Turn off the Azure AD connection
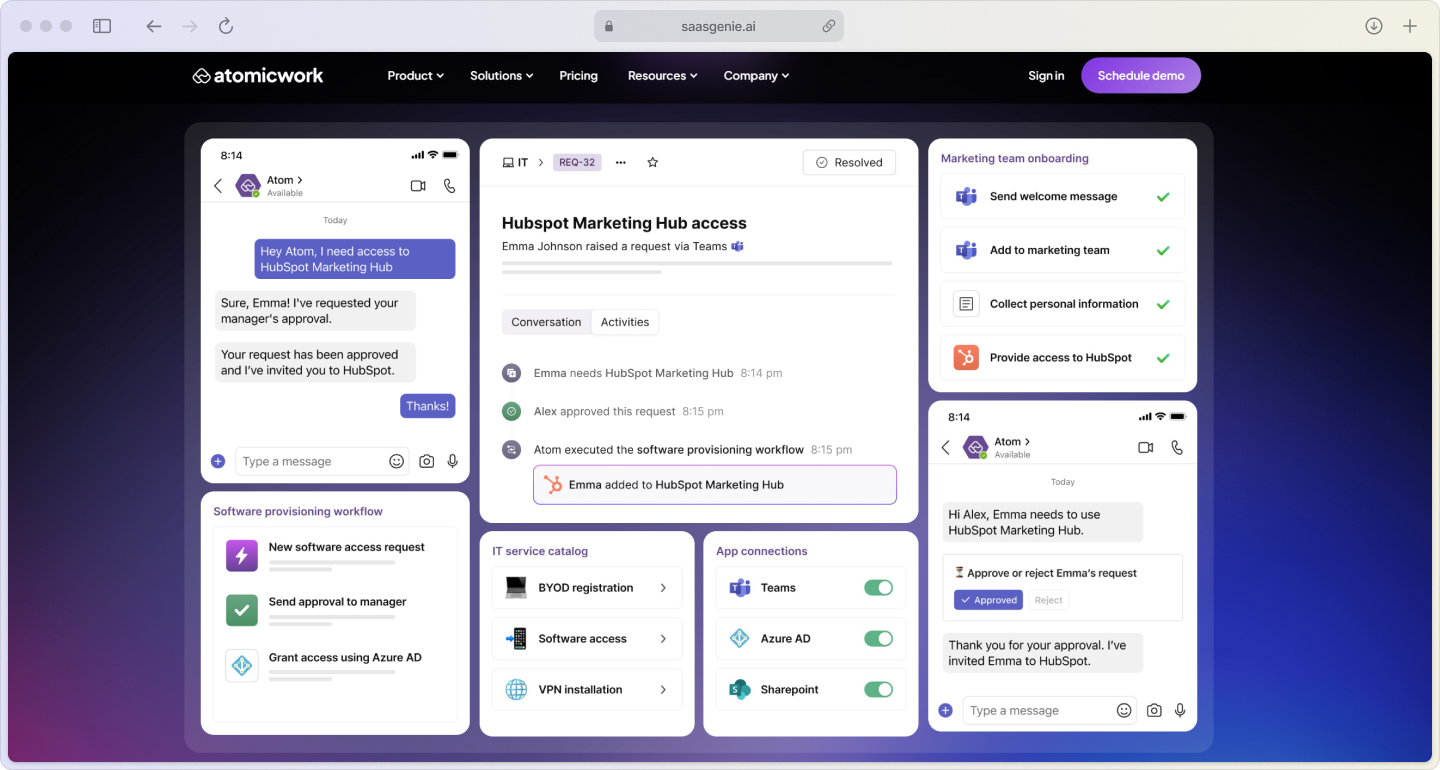This screenshot has width=1440, height=770. (x=878, y=638)
